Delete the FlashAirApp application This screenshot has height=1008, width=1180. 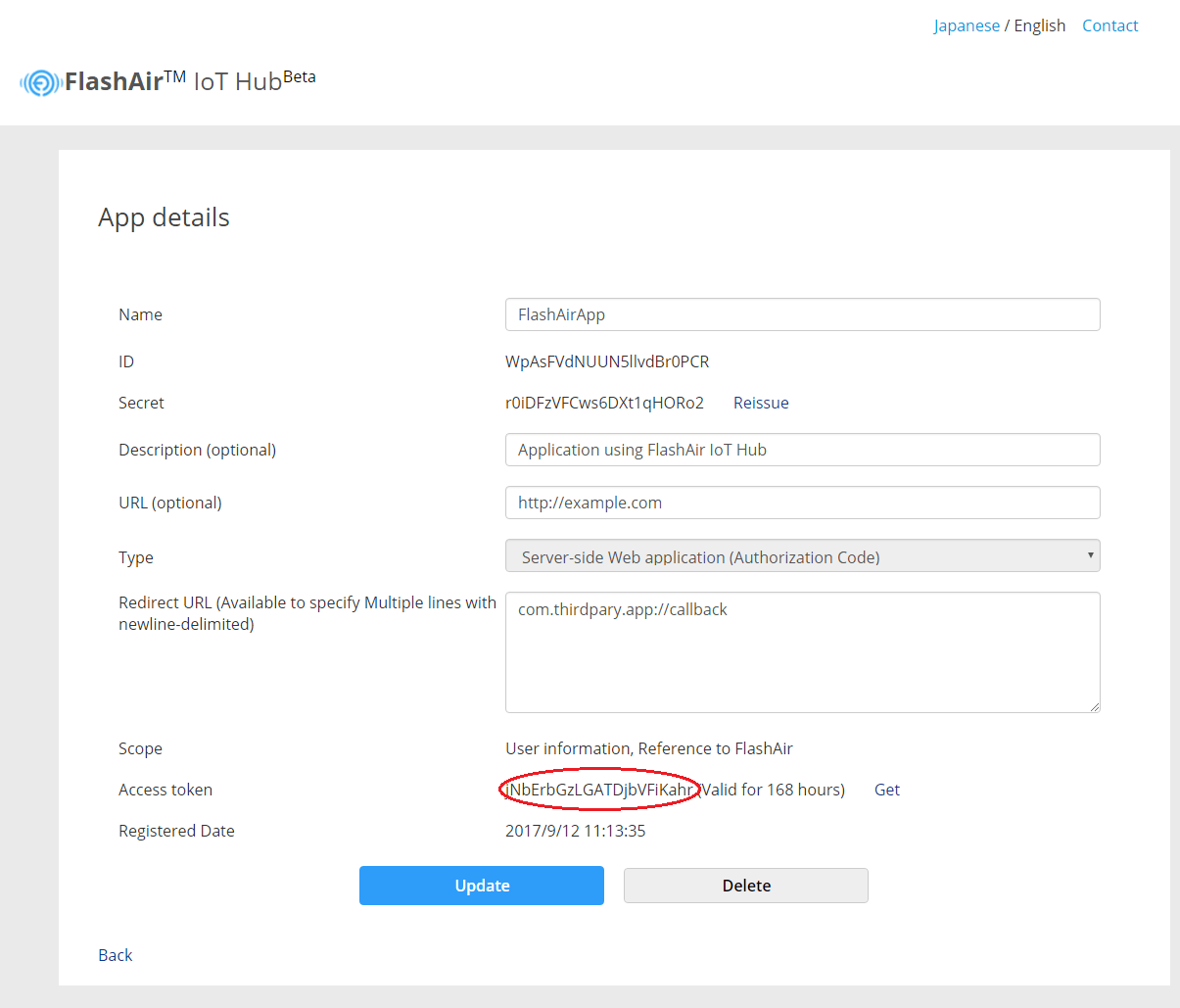pos(745,885)
